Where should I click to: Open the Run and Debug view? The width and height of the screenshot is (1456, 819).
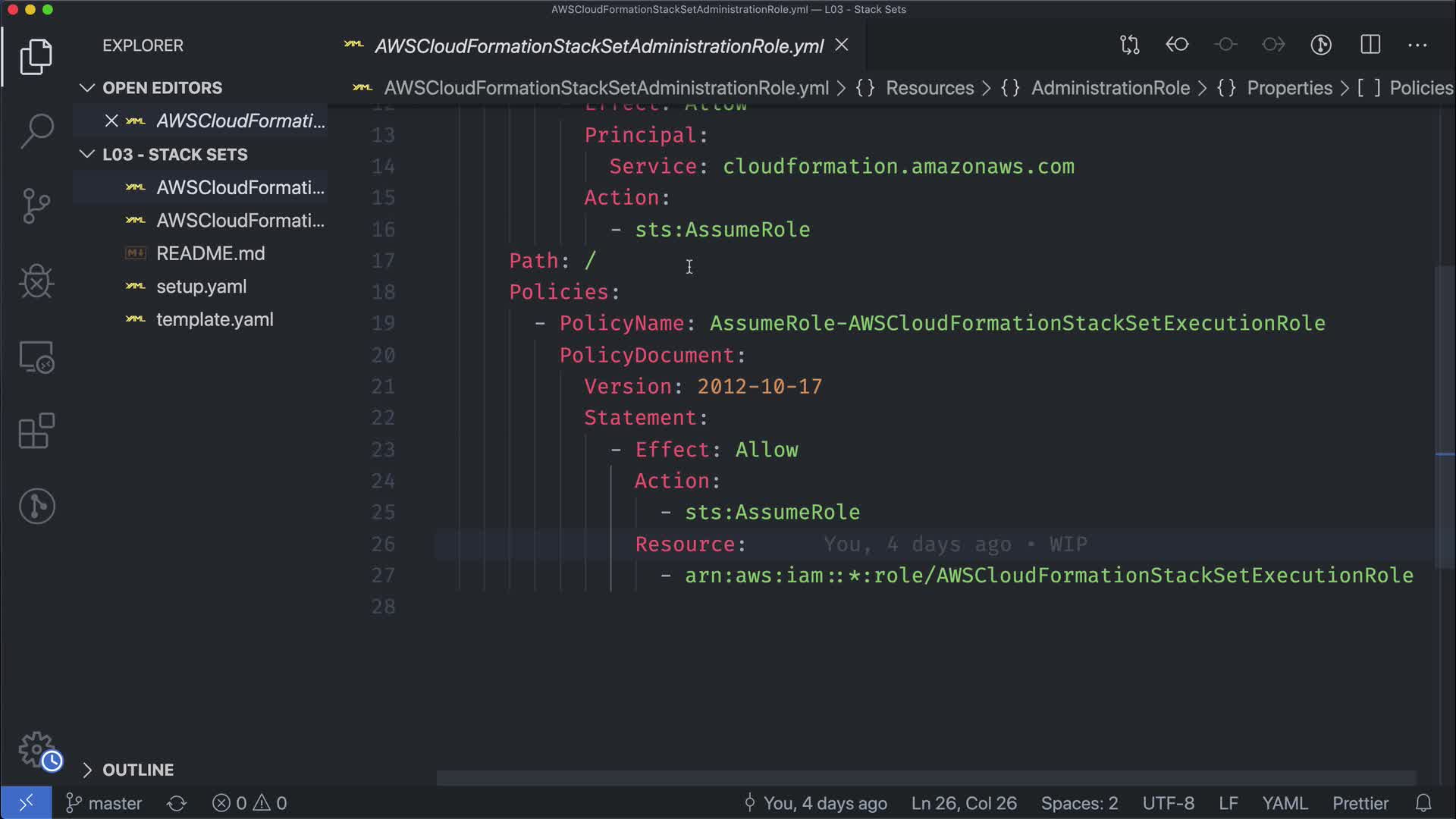pos(36,281)
